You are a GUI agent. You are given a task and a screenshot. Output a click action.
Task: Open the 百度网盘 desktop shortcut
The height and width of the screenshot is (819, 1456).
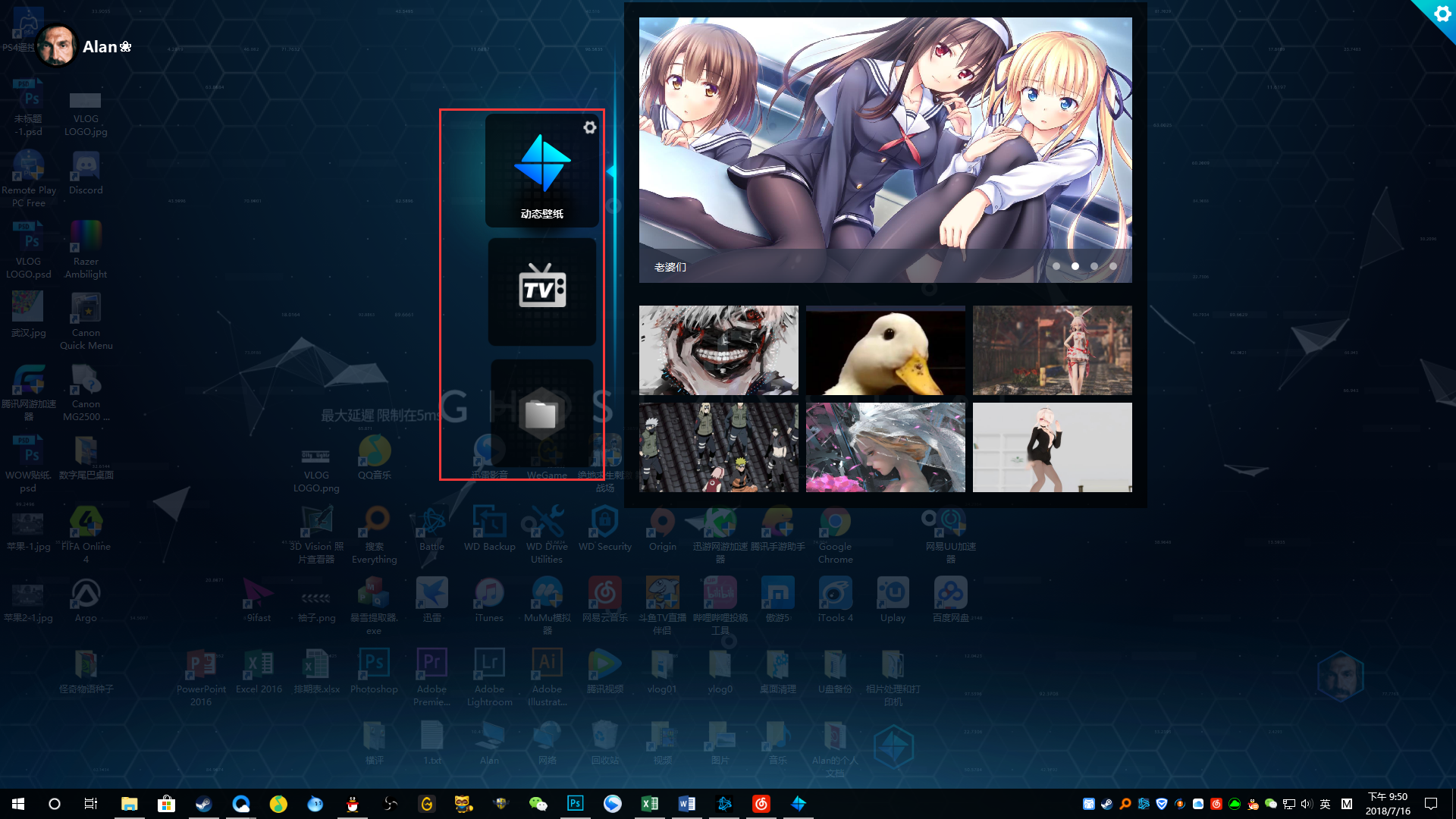pos(950,600)
